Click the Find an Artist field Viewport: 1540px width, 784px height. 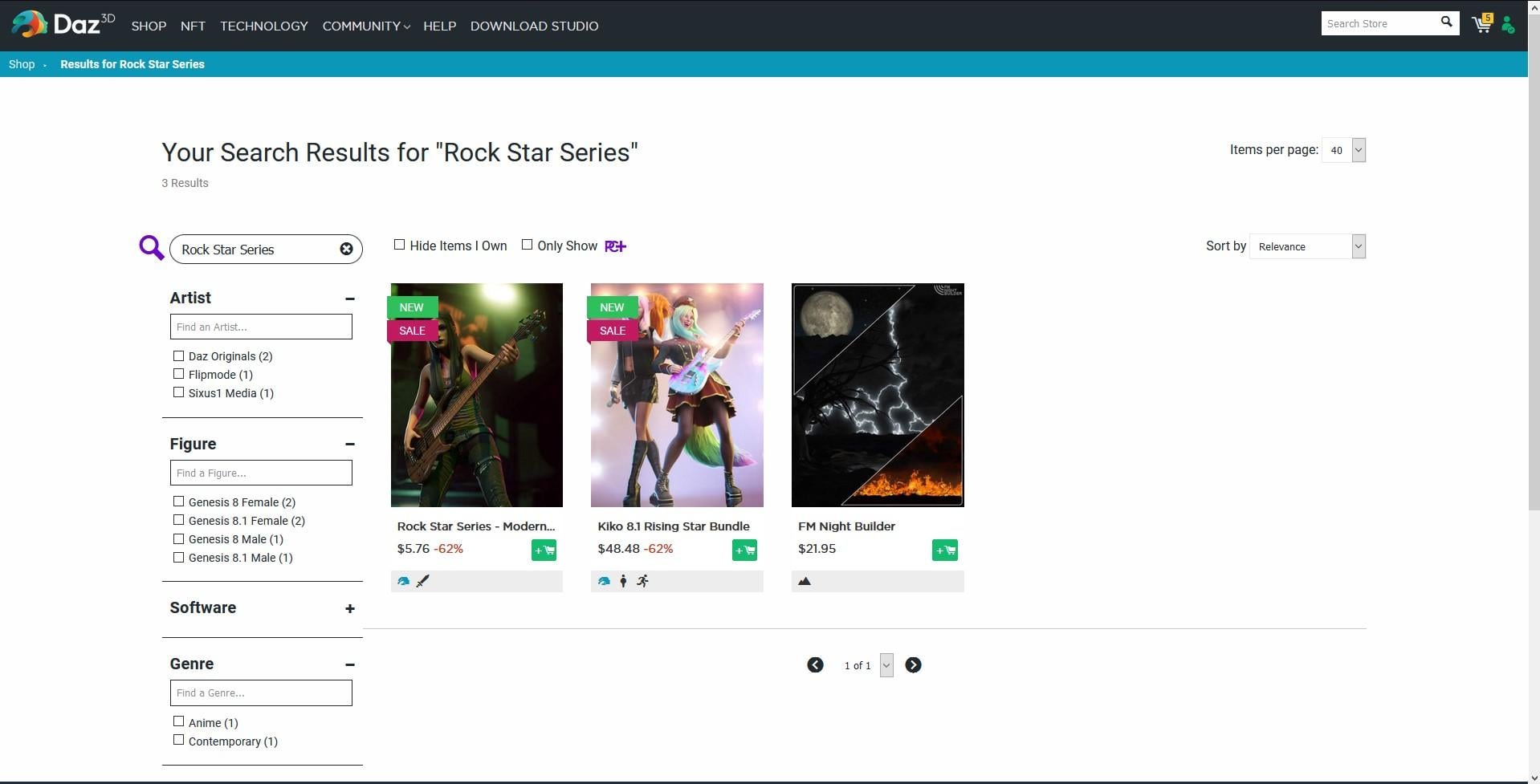261,327
